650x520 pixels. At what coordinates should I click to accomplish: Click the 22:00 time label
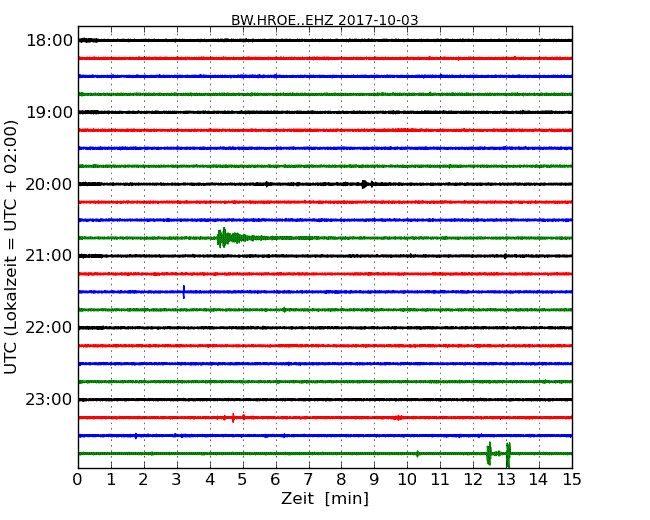point(49,328)
